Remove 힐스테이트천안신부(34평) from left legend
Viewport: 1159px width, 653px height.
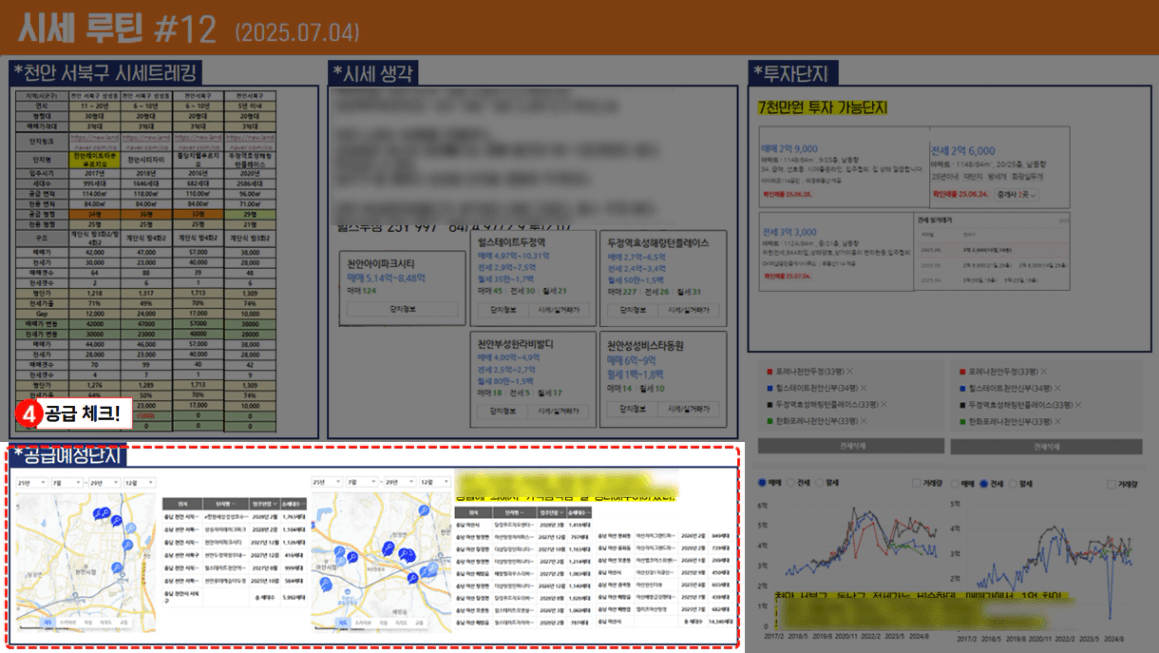(862, 388)
